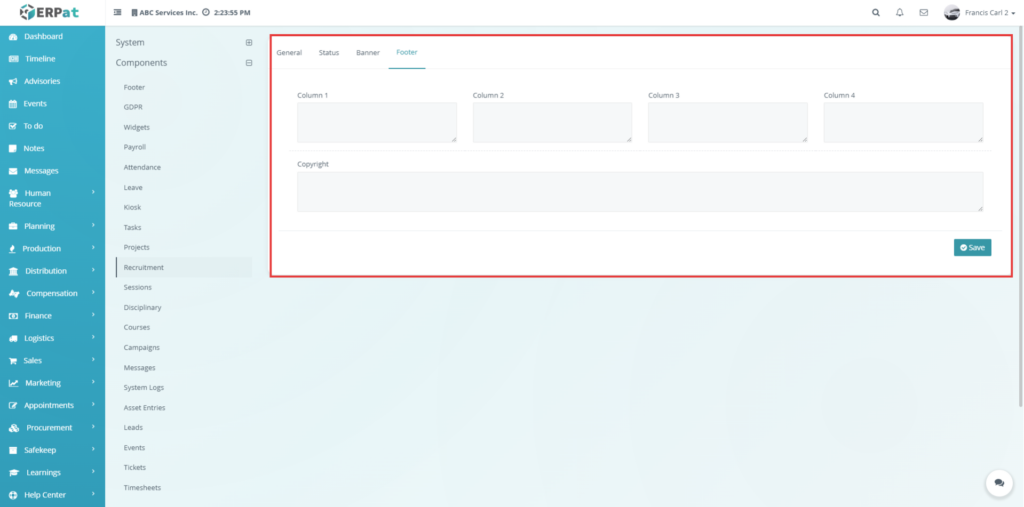Expand the Human Resource submenu chevron
Viewport: 1024px width, 507px height.
point(93,192)
